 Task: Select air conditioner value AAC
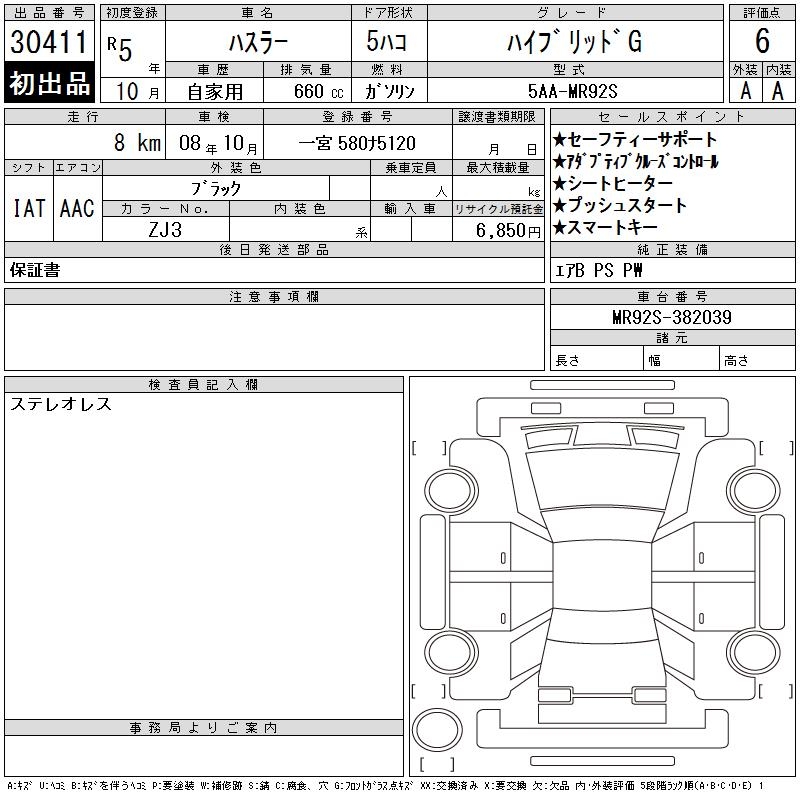77,208
